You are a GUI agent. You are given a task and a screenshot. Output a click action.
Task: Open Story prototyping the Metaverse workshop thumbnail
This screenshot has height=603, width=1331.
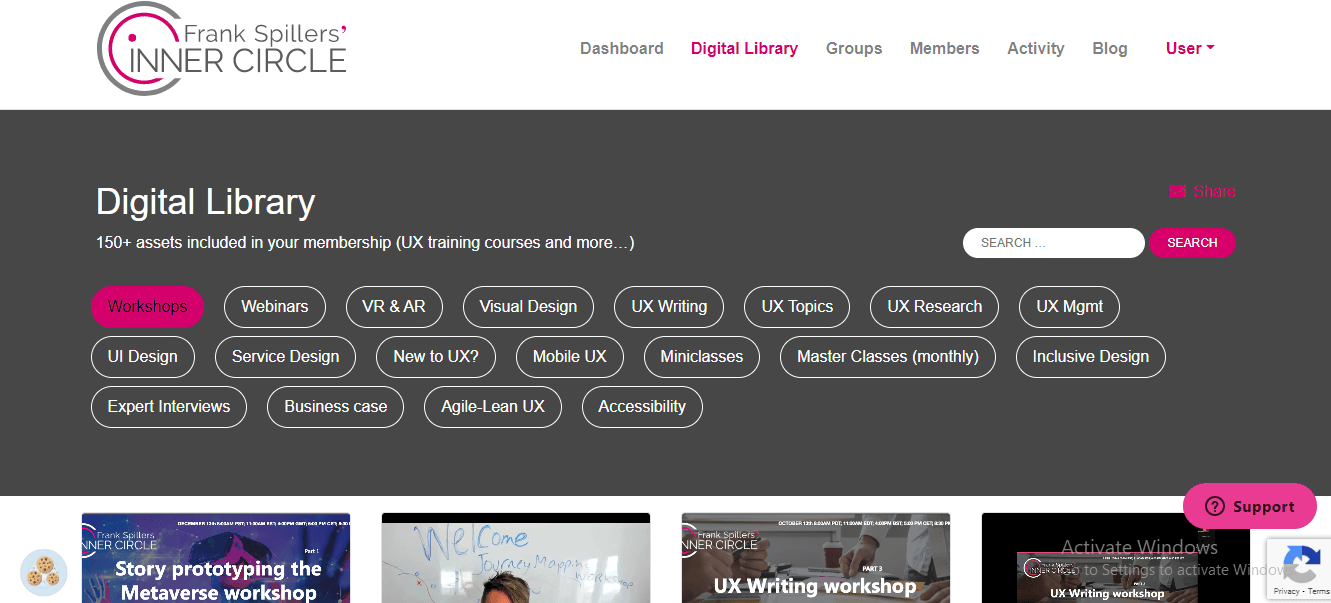(x=216, y=558)
